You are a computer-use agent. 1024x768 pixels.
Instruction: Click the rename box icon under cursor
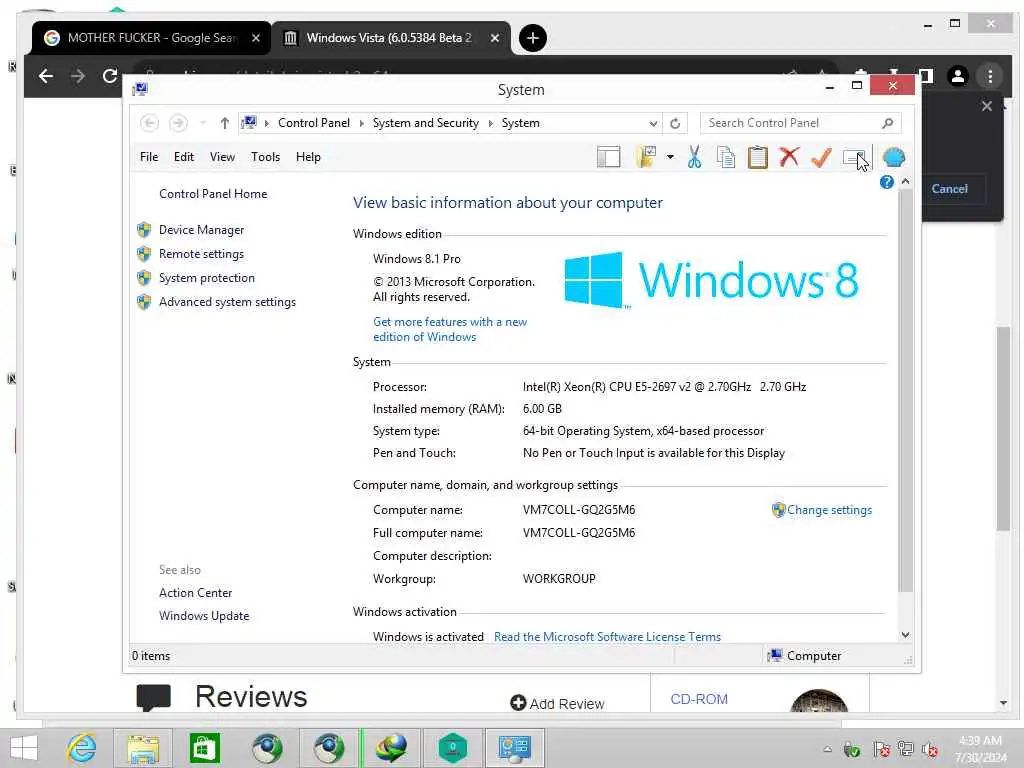(854, 158)
